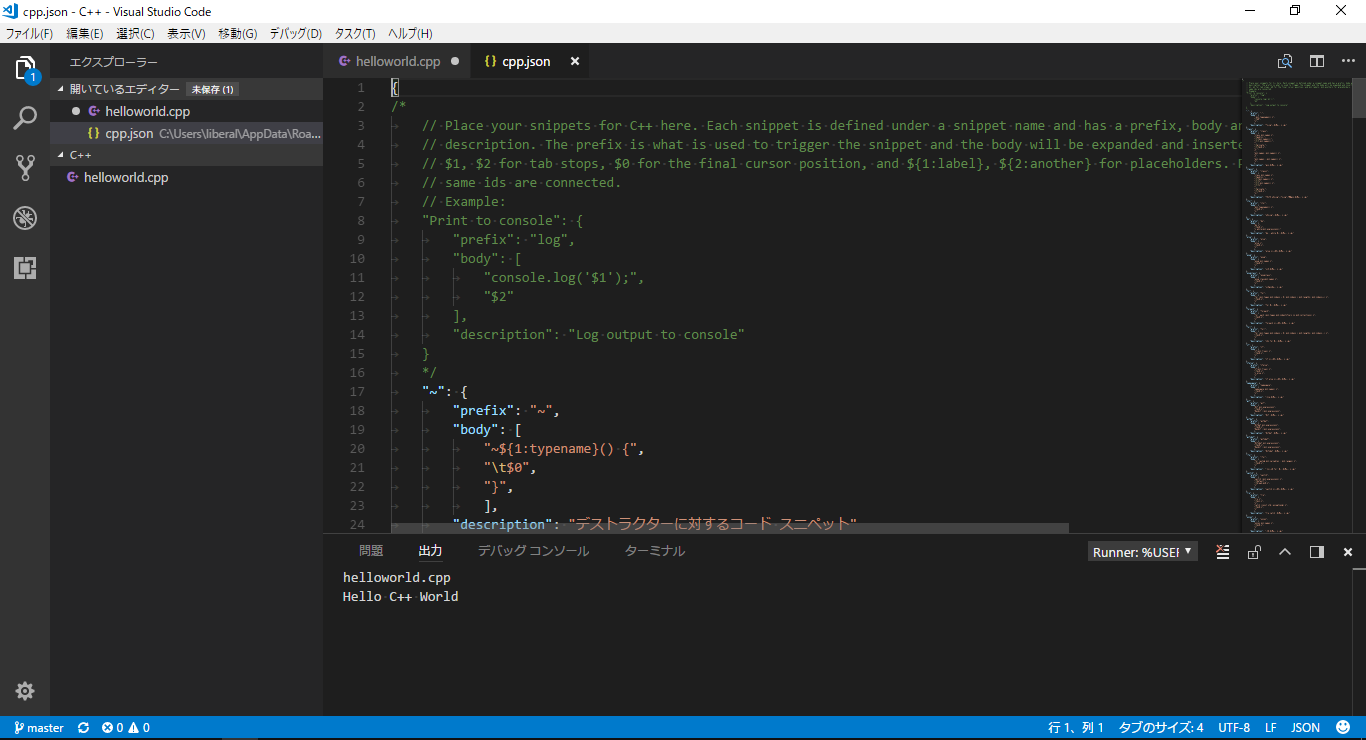Open the 移動(G) menu
The width and height of the screenshot is (1366, 740).
click(x=238, y=33)
